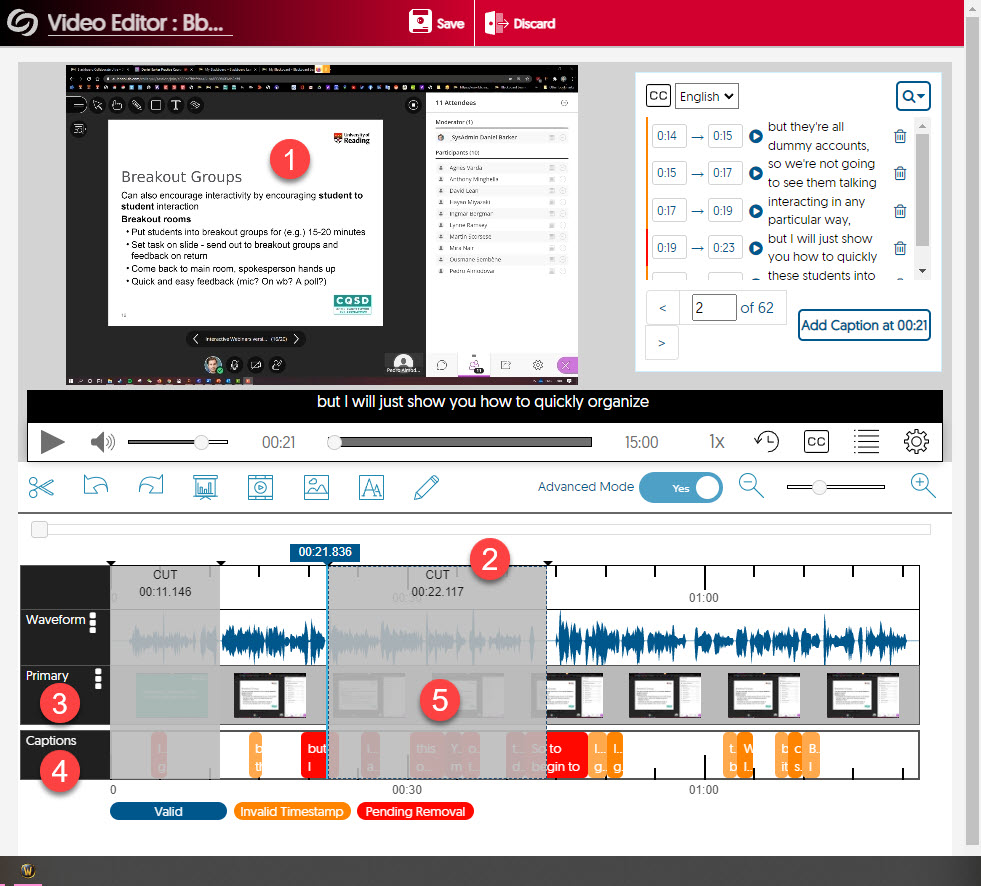Delete the caption 'interacting in any'
The width and height of the screenshot is (981, 886).
(x=900, y=211)
